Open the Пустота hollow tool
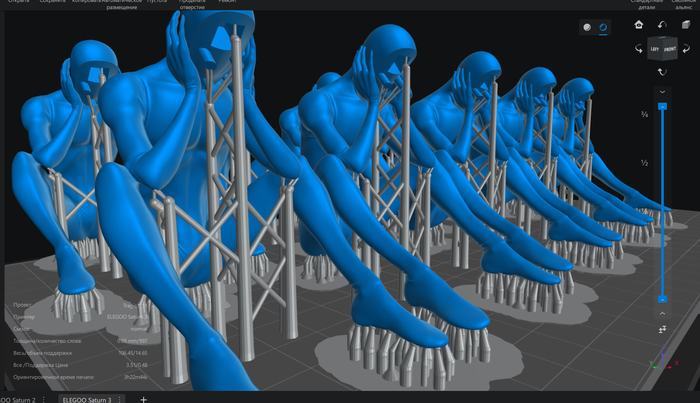This screenshot has width=700, height=403. pos(157,4)
